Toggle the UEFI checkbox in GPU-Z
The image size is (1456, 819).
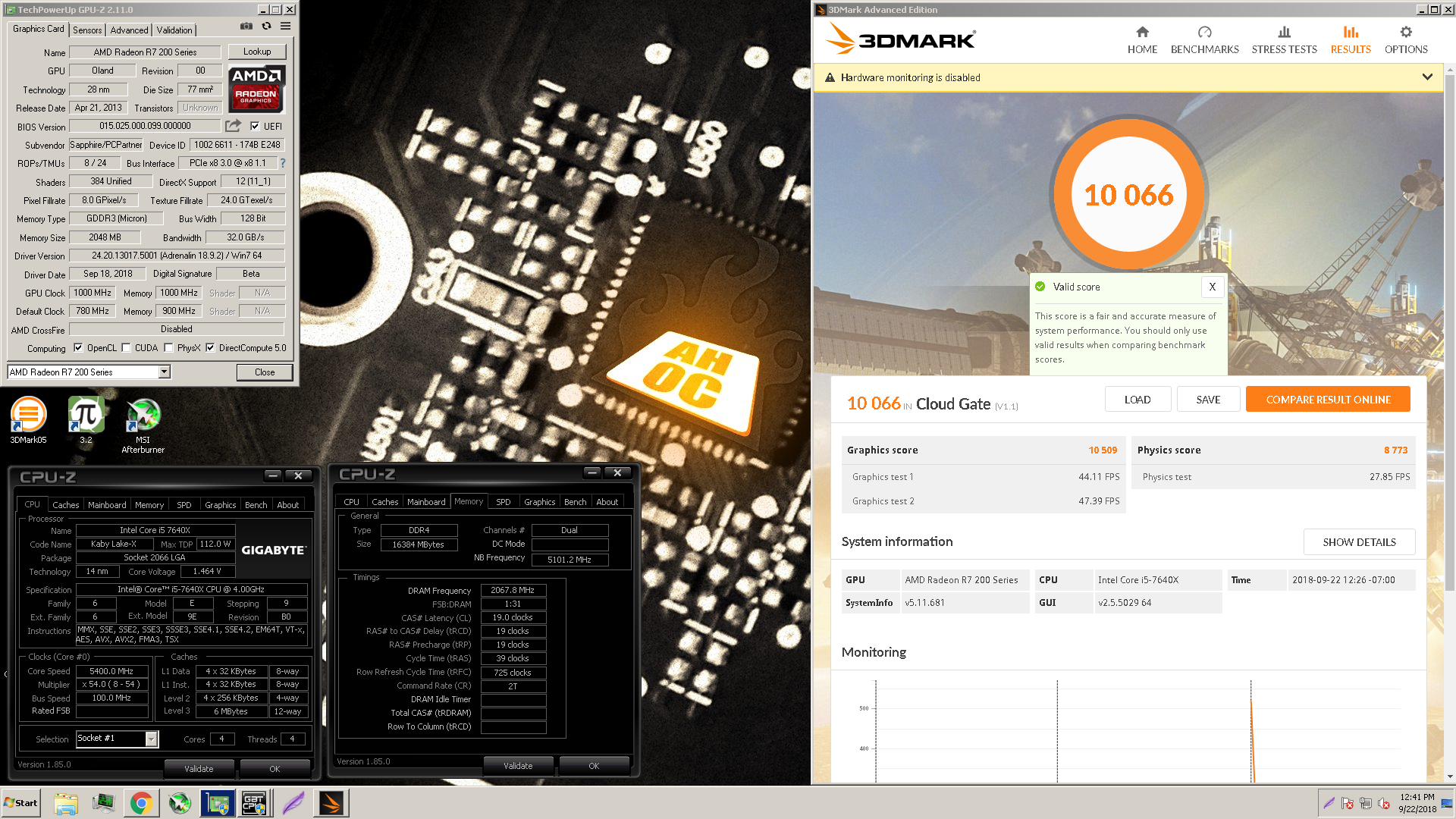255,127
